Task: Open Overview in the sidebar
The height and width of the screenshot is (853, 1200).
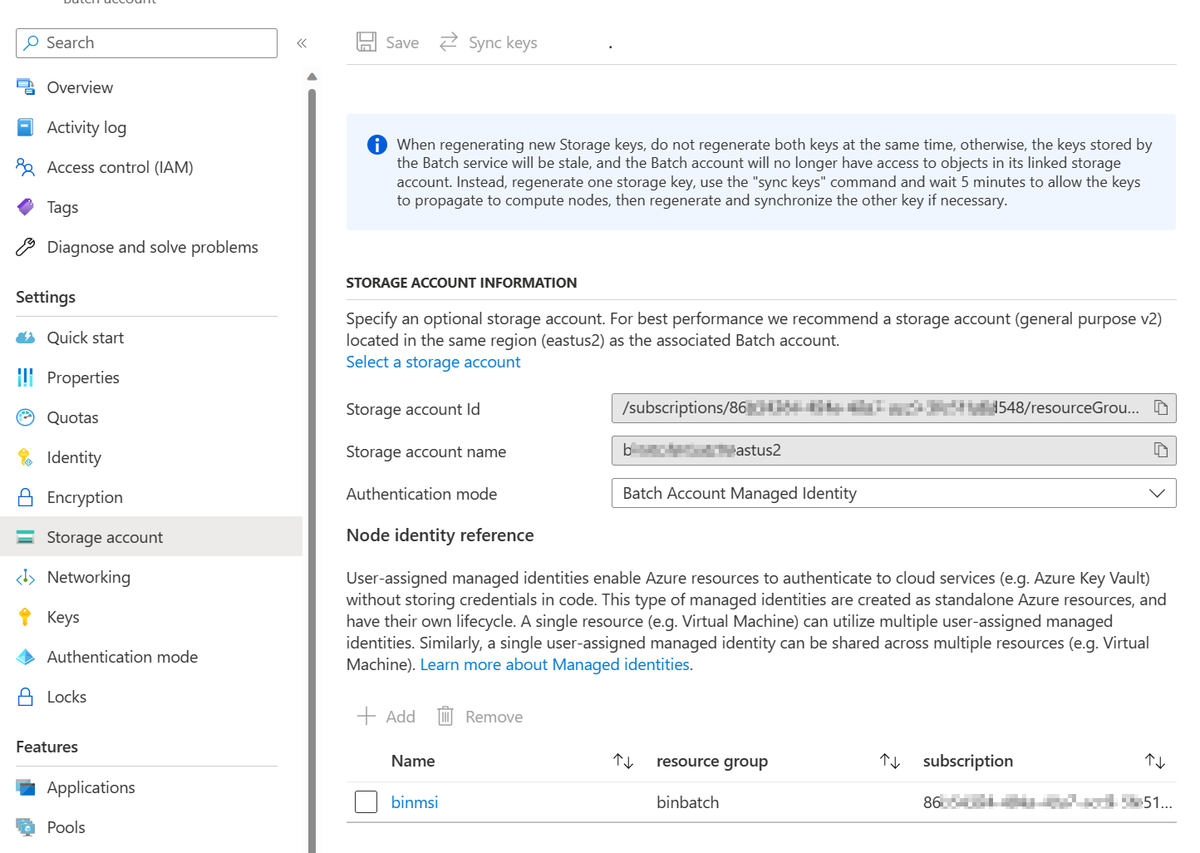Action: (x=80, y=87)
